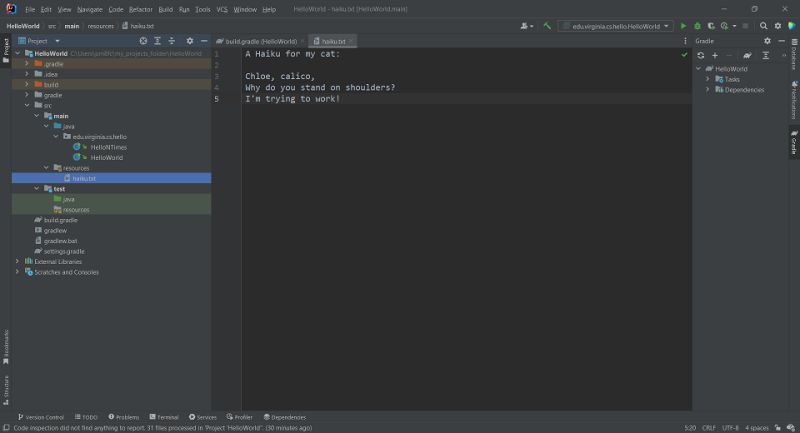This screenshot has width=800, height=433.
Task: Open Notifications side tool window
Action: pyautogui.click(x=794, y=99)
